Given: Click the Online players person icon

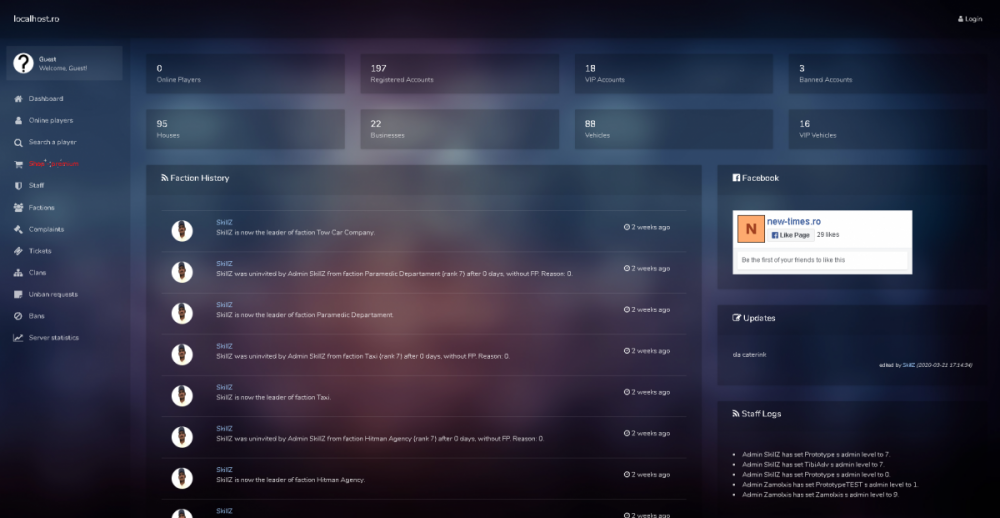Looking at the screenshot, I should [x=18, y=121].
